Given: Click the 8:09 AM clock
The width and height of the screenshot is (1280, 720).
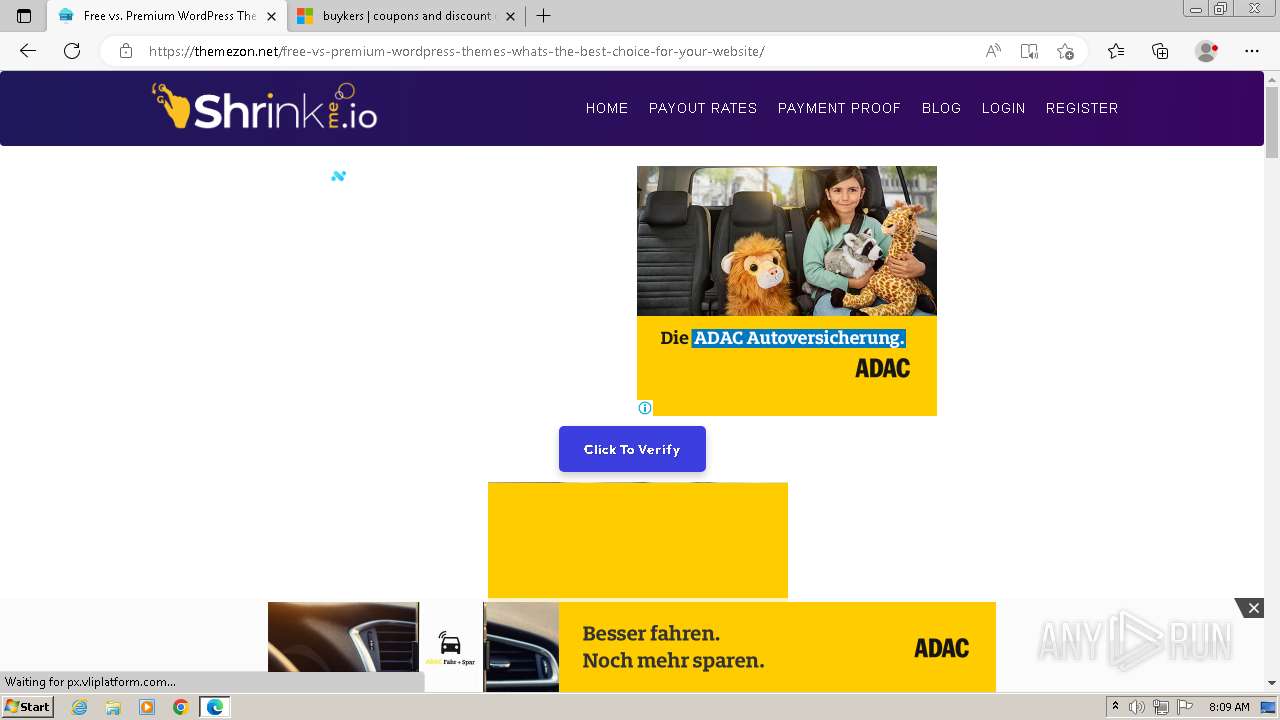Looking at the screenshot, I should (x=1229, y=707).
